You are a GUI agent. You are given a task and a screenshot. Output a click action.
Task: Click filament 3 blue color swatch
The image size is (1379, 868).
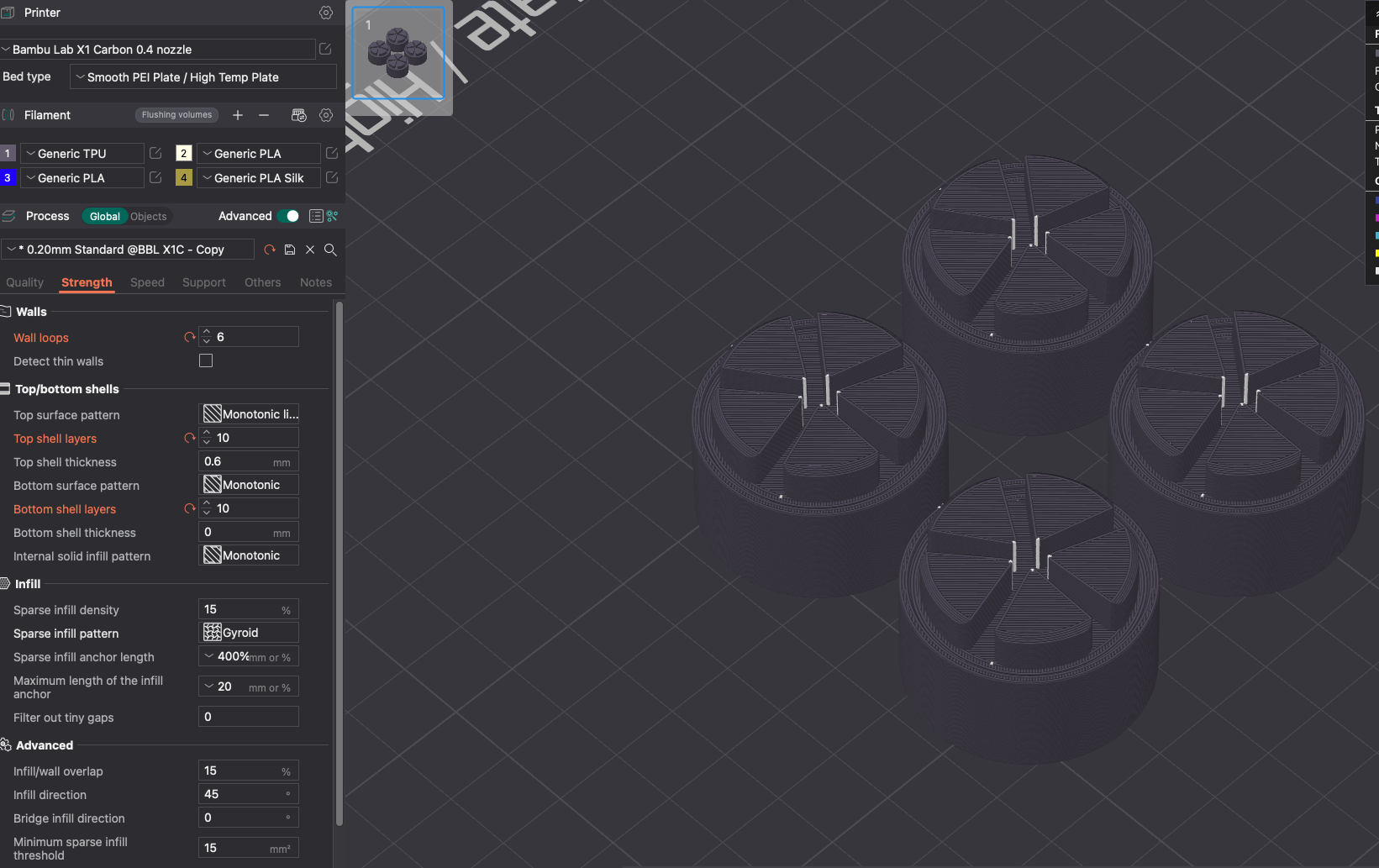8,177
